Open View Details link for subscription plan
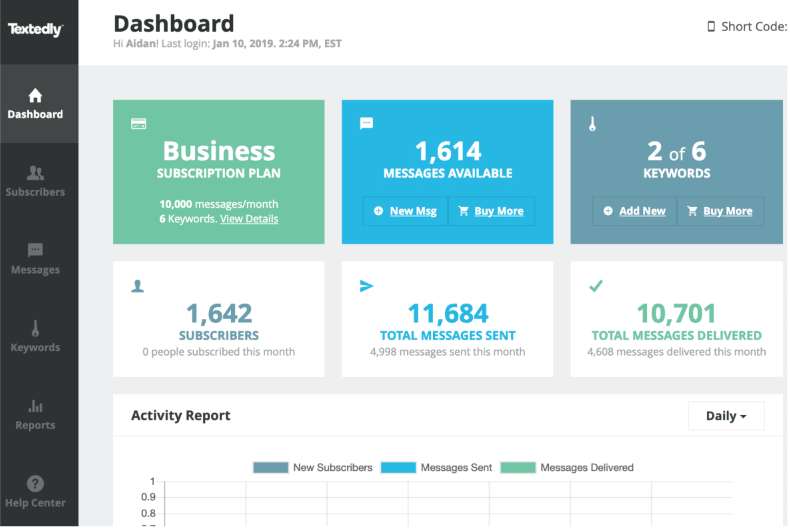This screenshot has height=528, width=790. [249, 219]
